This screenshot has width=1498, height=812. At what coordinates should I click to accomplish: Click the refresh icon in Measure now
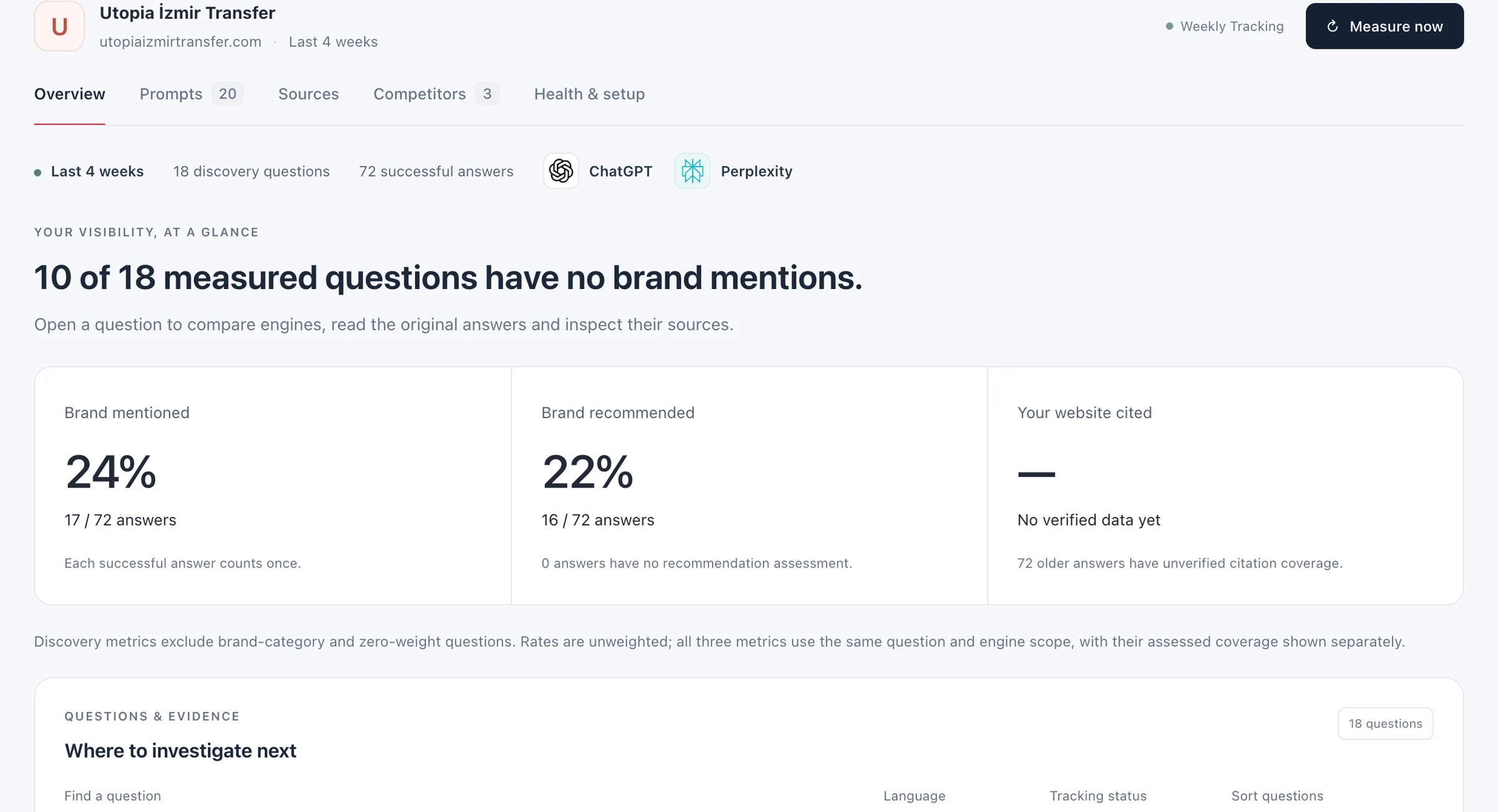pyautogui.click(x=1333, y=26)
